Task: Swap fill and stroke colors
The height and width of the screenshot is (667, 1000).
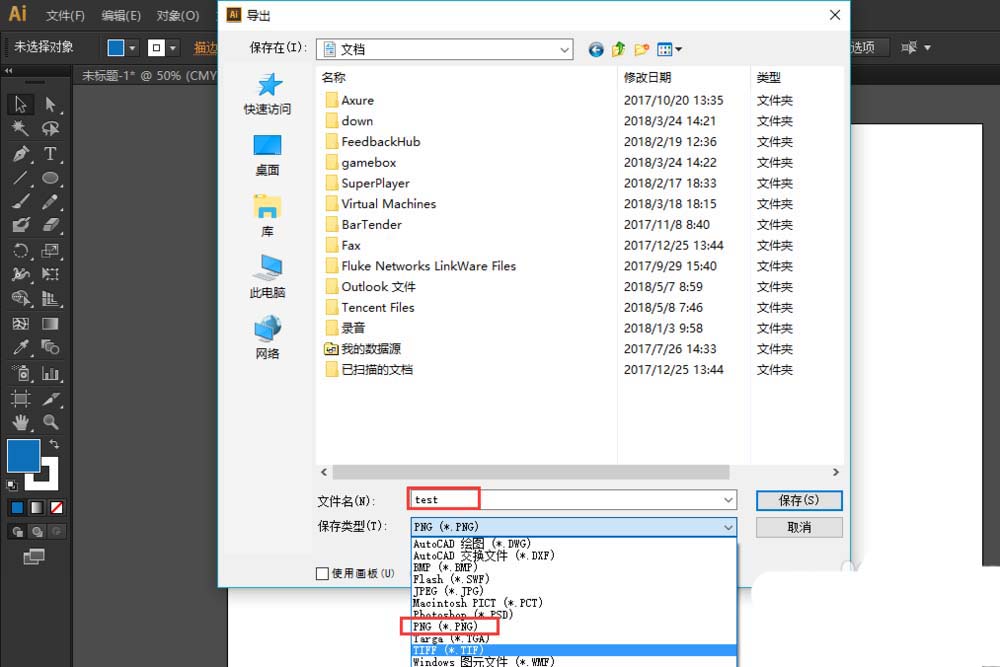Action: click(55, 443)
